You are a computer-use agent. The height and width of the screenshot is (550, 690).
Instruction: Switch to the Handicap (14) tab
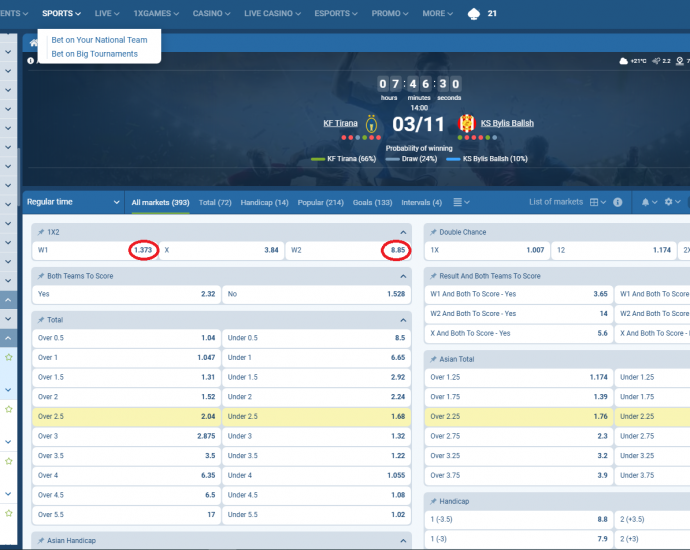click(x=265, y=203)
